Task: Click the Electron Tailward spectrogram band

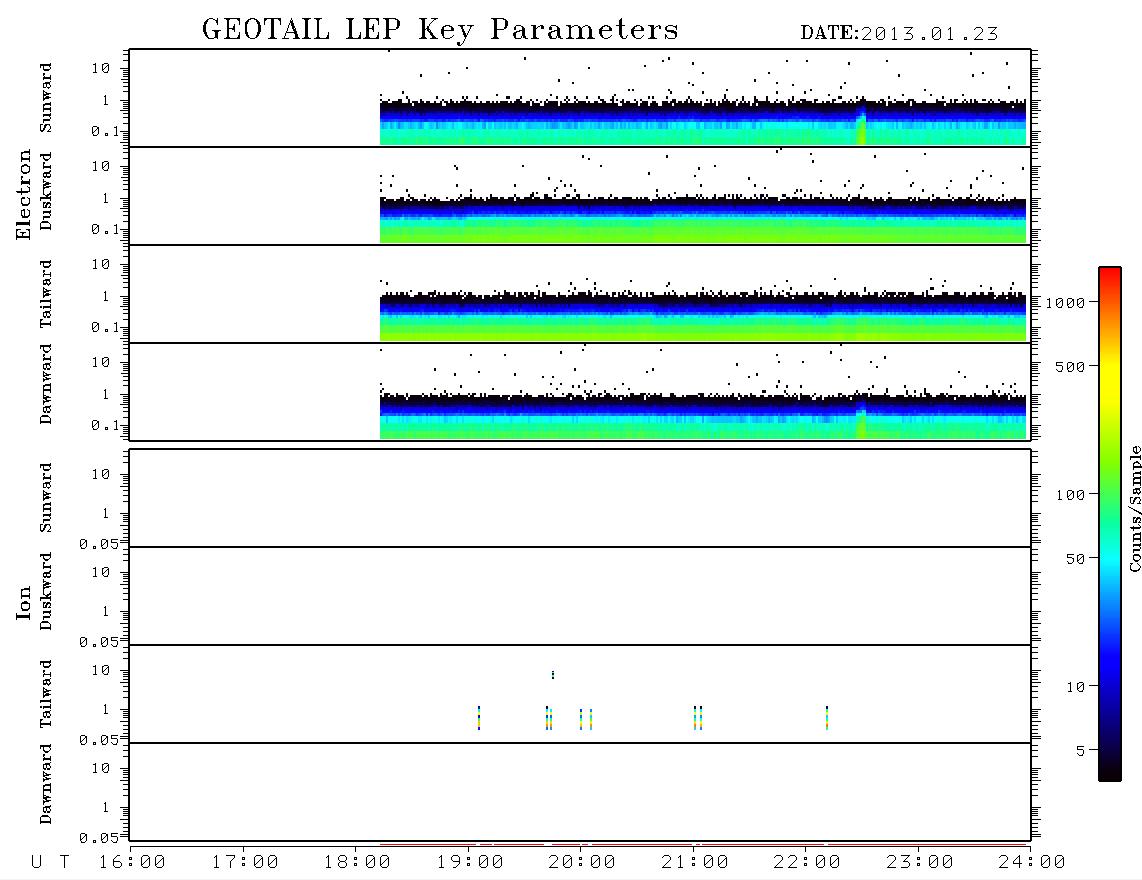Action: (x=703, y=317)
